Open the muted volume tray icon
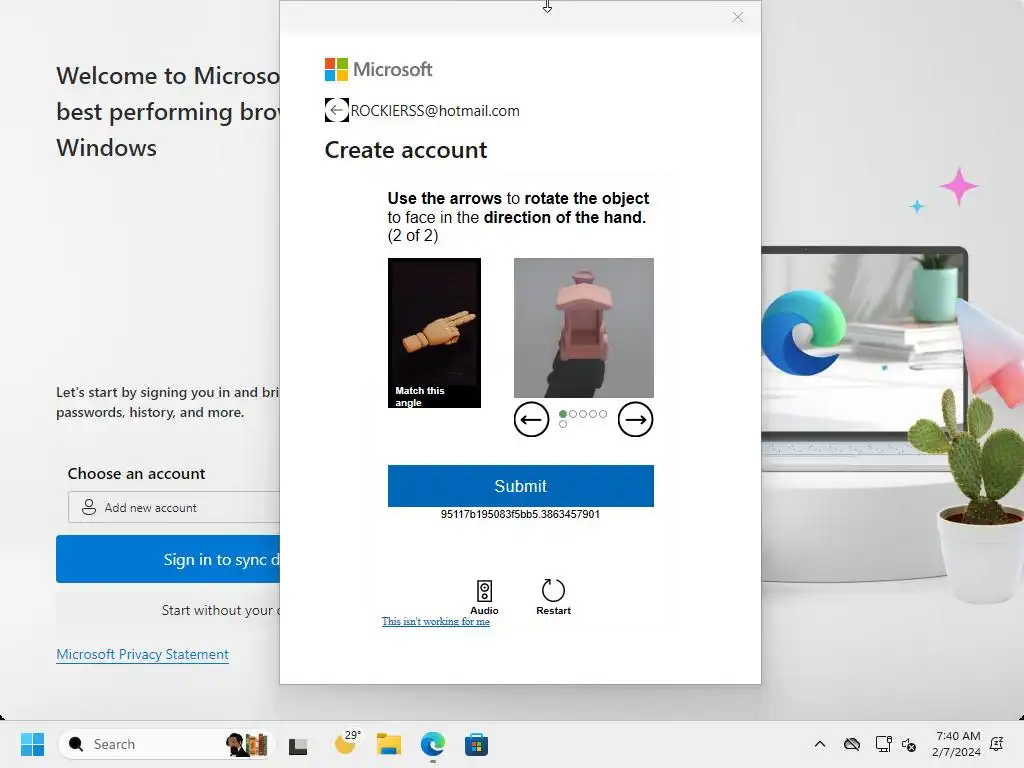Image resolution: width=1024 pixels, height=768 pixels. (x=908, y=744)
